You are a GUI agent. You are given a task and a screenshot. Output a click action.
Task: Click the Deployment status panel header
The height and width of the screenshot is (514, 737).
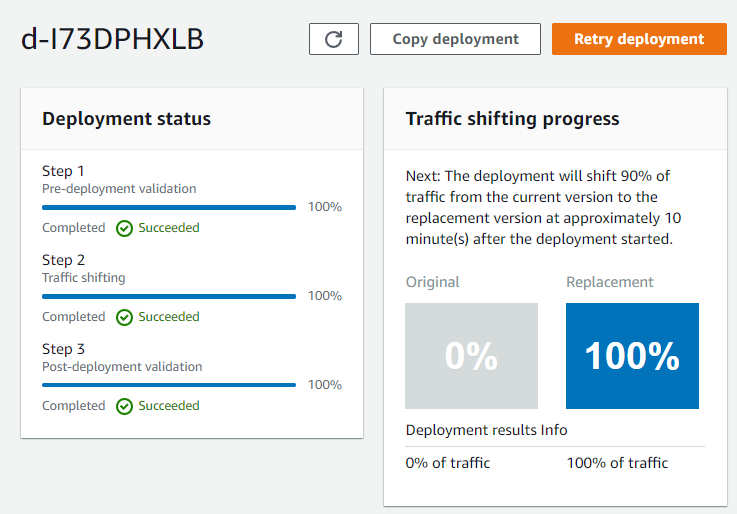(x=192, y=119)
